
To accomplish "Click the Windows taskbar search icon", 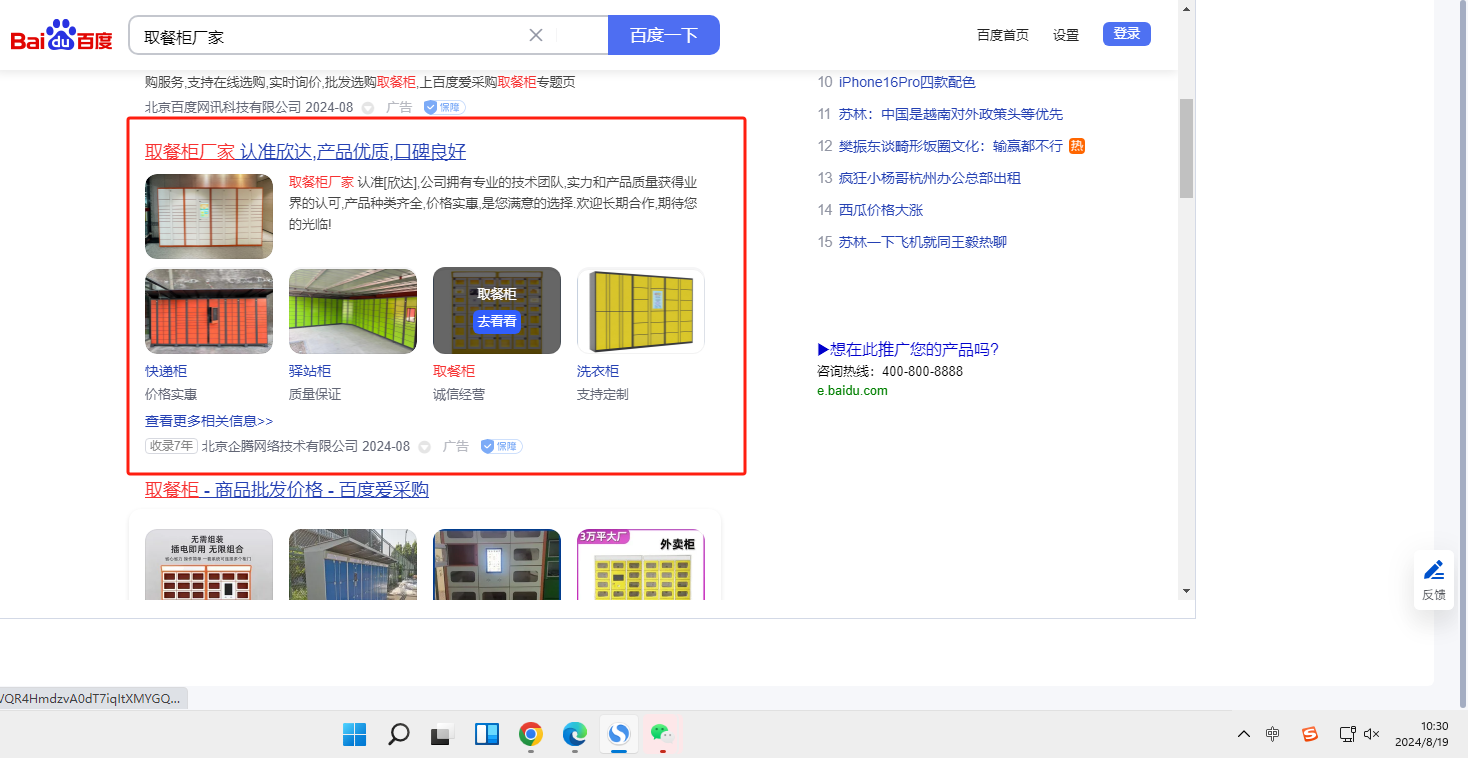I will tap(399, 735).
